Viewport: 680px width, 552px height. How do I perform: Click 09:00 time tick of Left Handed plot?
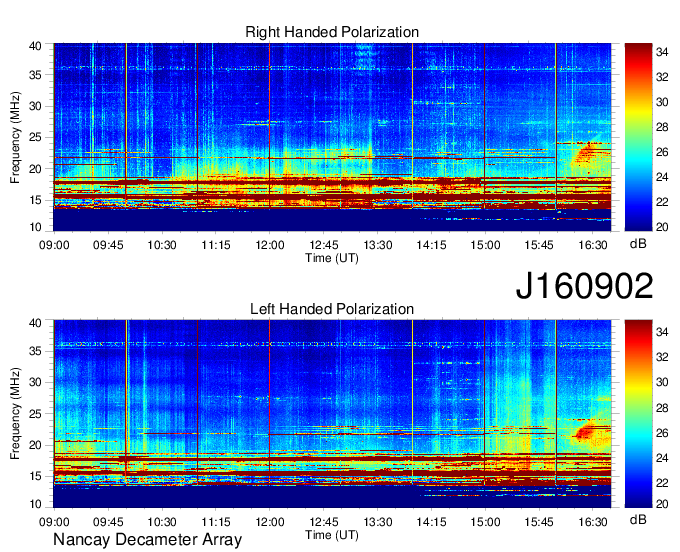click(x=54, y=522)
